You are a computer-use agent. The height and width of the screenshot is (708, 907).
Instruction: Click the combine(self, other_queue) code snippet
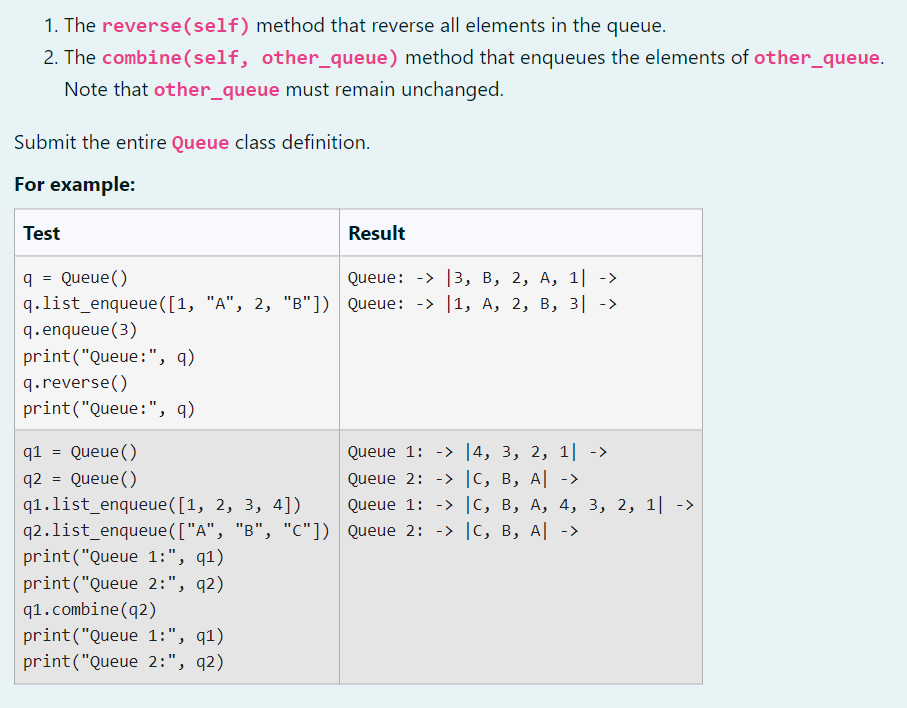click(x=250, y=57)
